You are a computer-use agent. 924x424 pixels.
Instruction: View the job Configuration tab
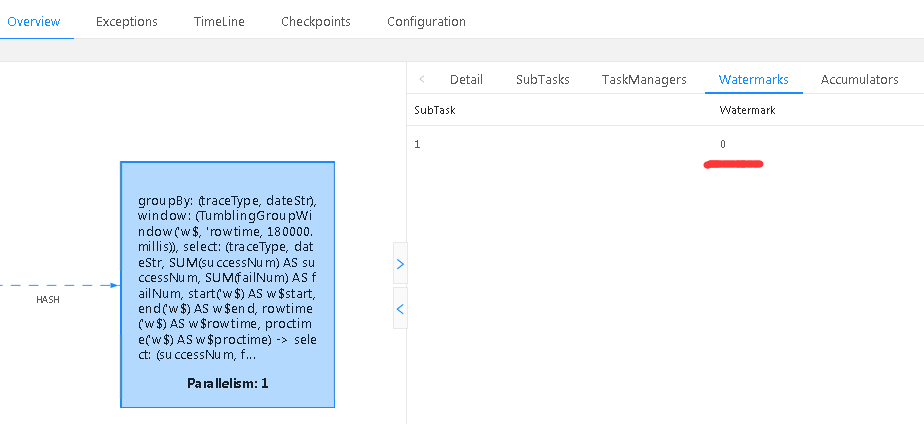(x=426, y=21)
